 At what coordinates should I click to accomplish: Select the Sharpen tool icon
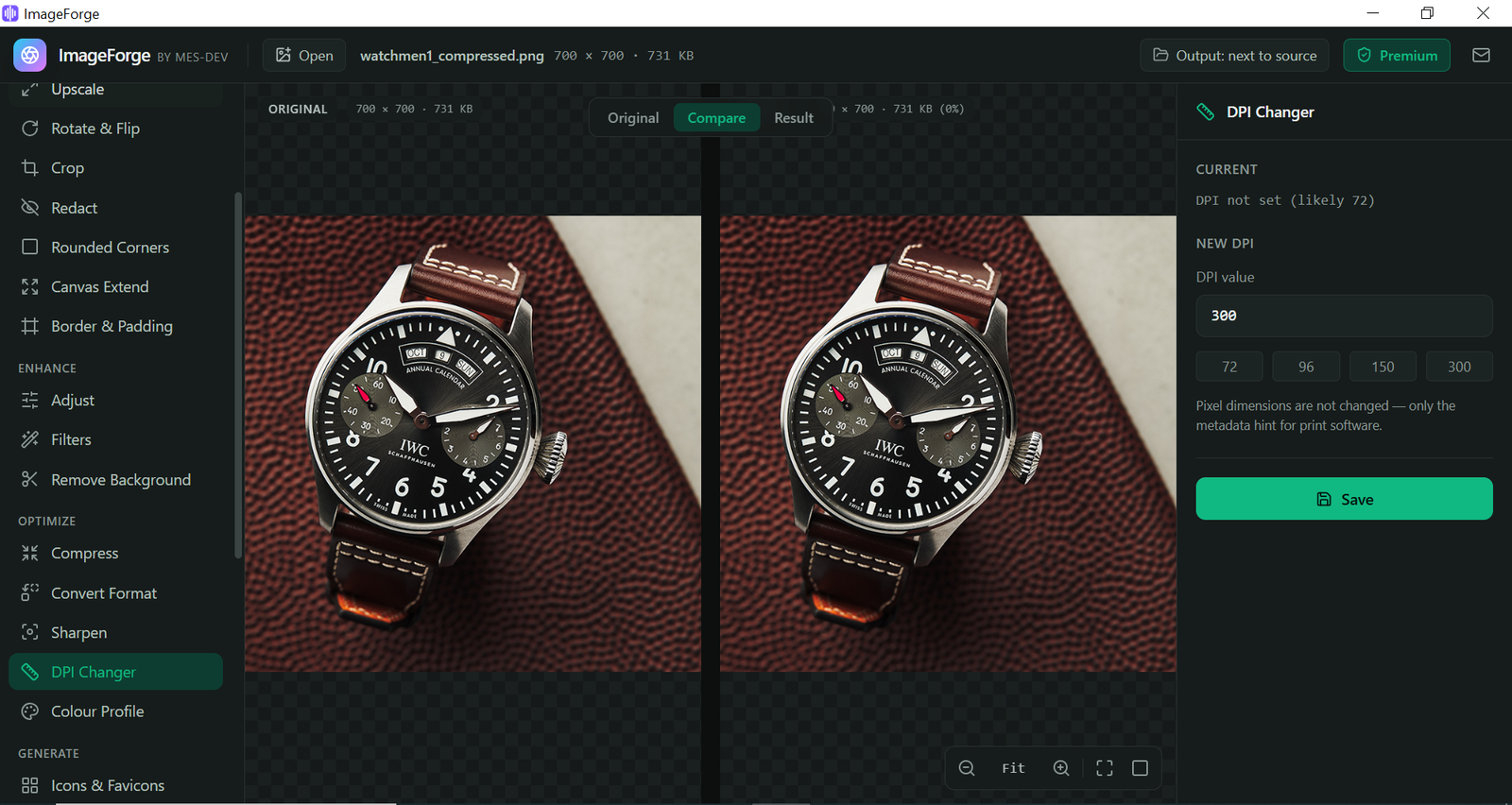click(30, 632)
